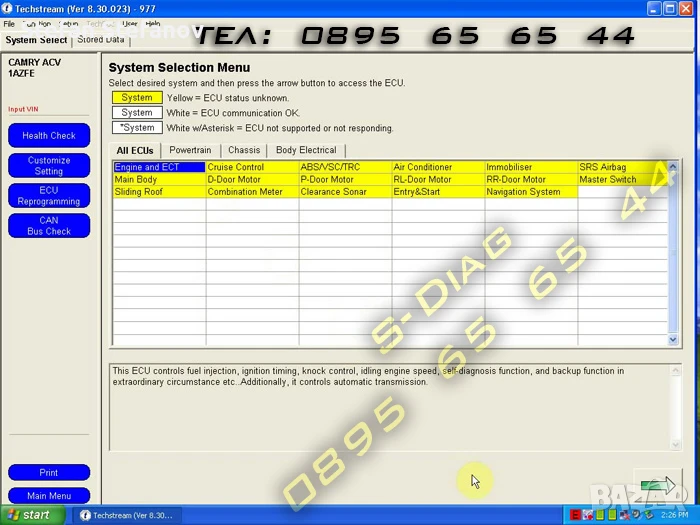Open the File menu
The width and height of the screenshot is (700, 525).
9,24
